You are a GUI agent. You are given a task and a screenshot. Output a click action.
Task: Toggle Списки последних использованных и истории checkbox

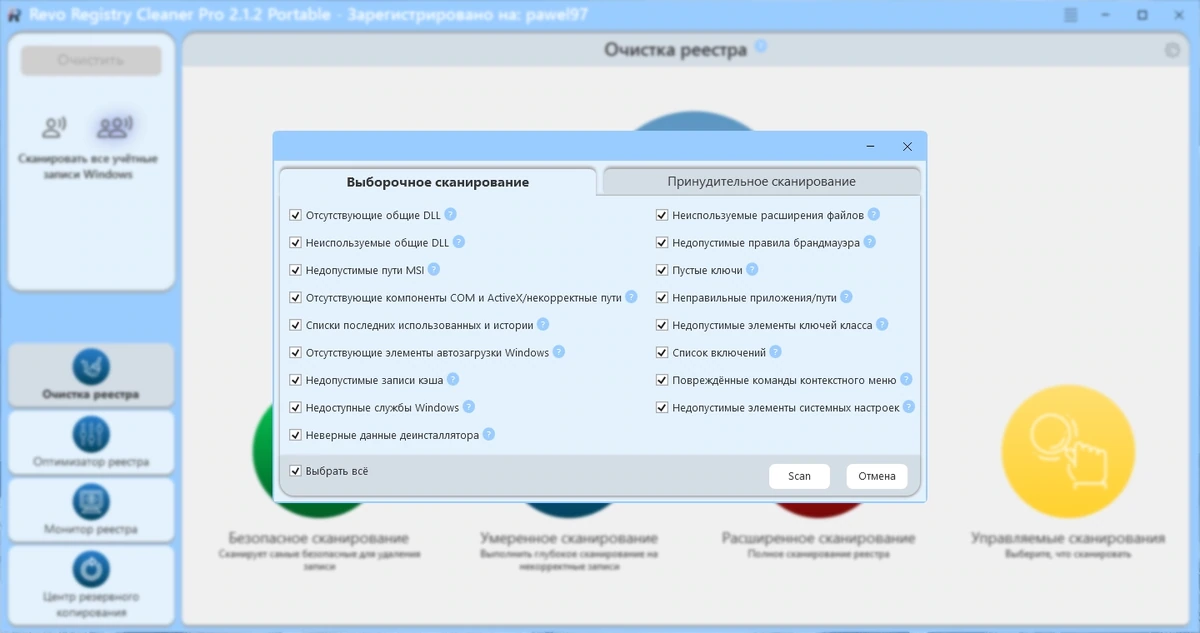[x=295, y=325]
